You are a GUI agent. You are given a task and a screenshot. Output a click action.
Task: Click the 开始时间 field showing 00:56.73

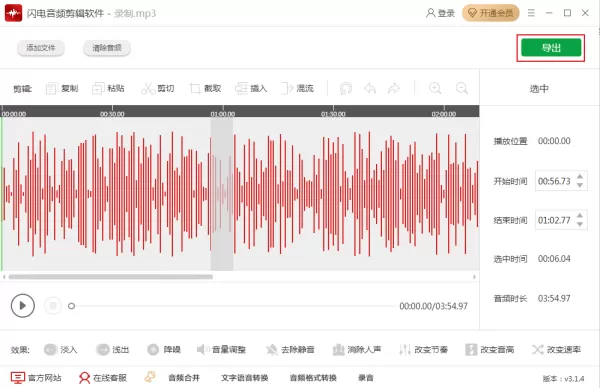click(561, 181)
